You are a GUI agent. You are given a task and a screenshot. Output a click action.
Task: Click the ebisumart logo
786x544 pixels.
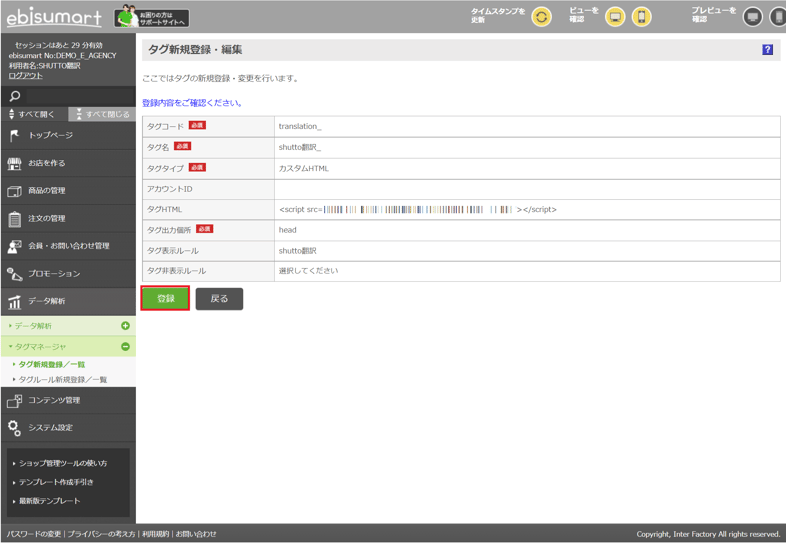click(x=54, y=18)
